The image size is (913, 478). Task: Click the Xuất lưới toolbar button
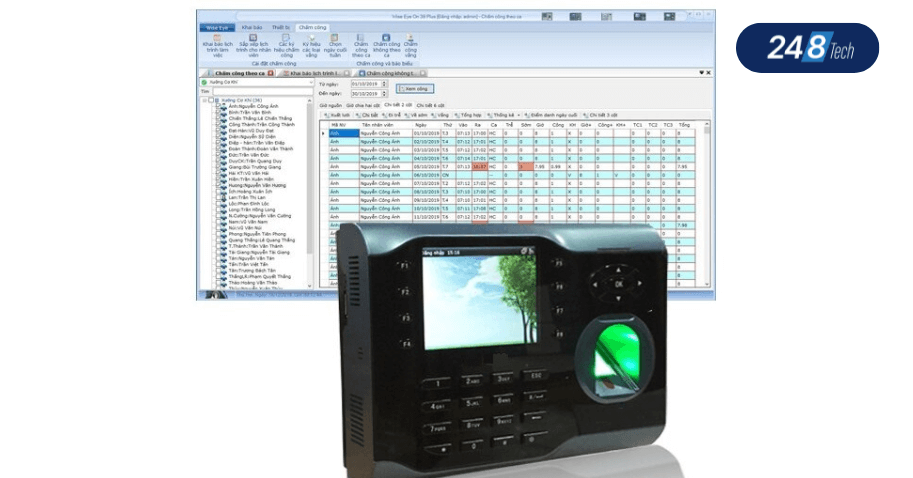point(337,115)
